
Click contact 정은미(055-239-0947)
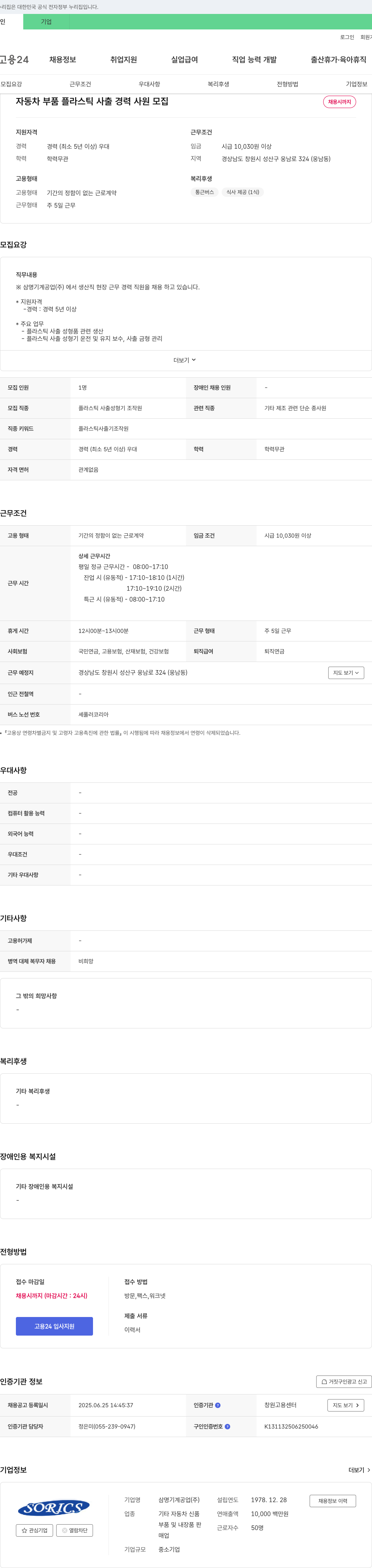107,1427
